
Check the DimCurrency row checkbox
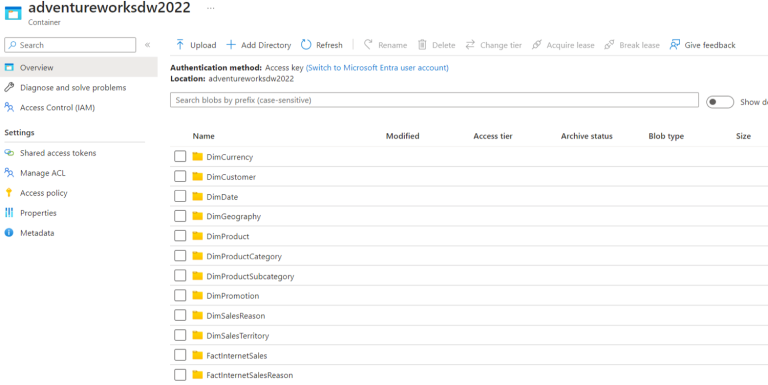[180, 157]
